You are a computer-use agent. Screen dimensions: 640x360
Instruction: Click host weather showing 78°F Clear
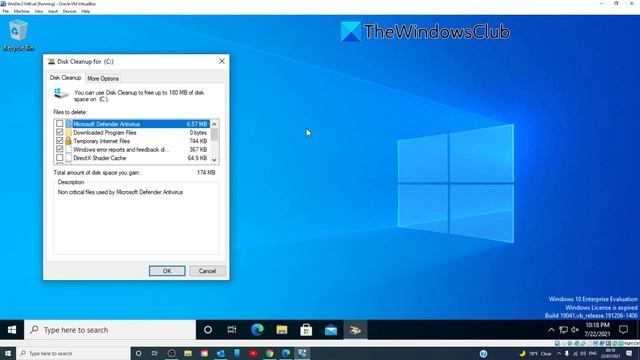(536, 353)
